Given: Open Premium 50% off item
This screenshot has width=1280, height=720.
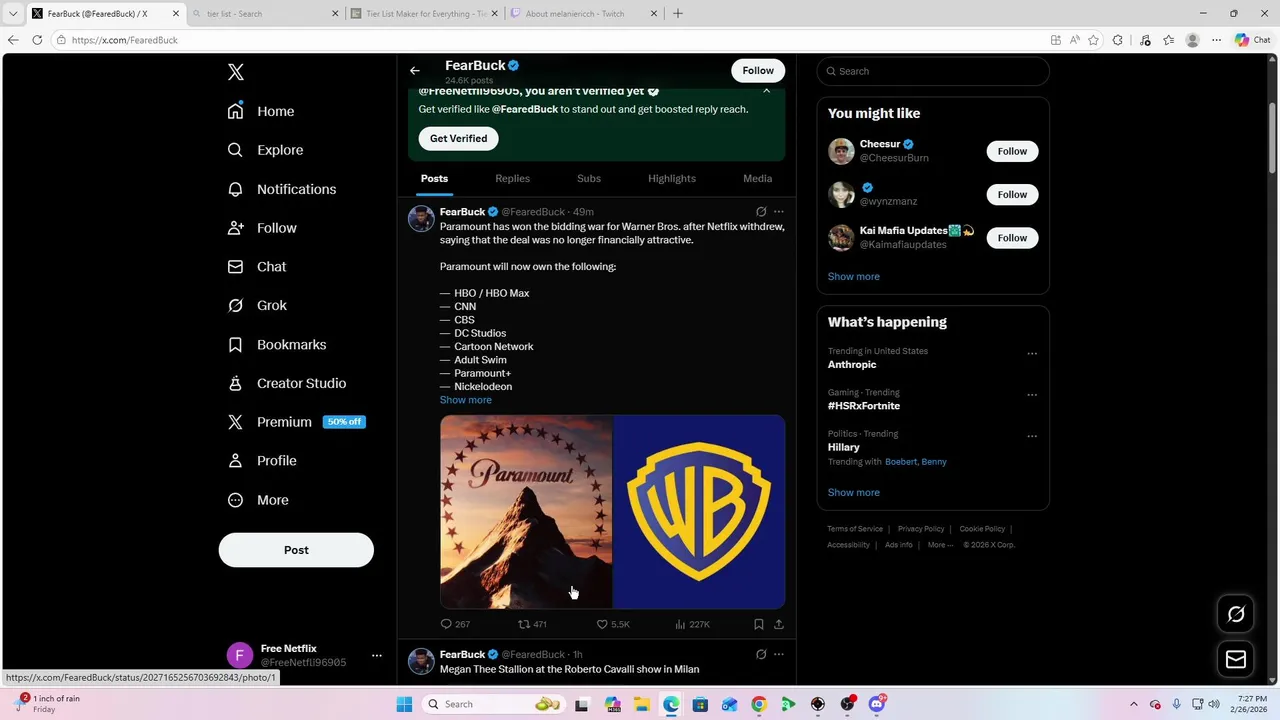Looking at the screenshot, I should click(x=296, y=422).
